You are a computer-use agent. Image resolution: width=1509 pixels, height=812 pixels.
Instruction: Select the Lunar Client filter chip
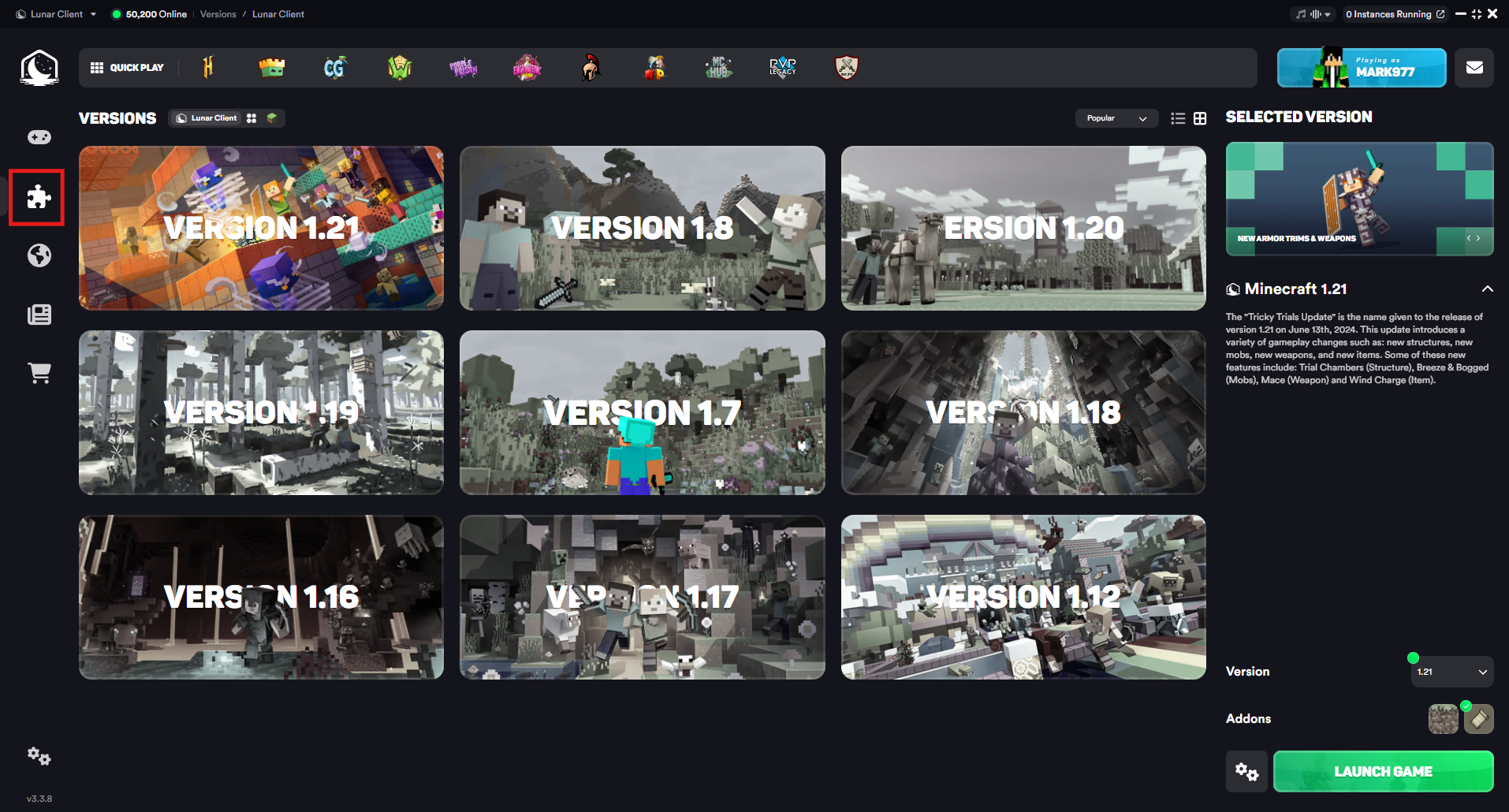coord(206,118)
